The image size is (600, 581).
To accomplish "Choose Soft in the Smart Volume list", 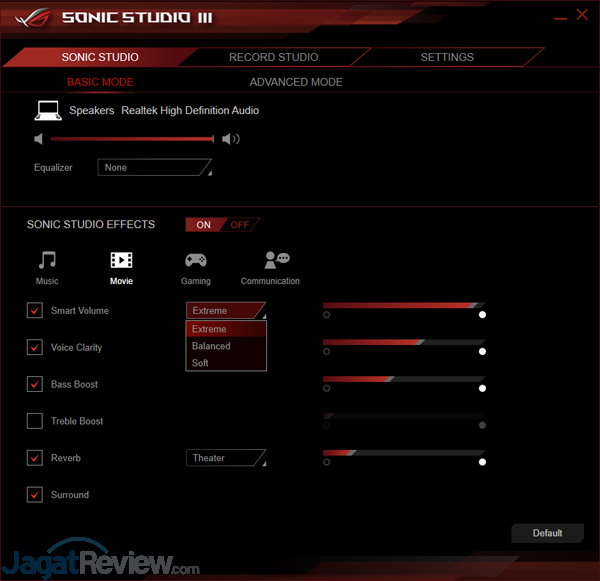I will click(226, 363).
